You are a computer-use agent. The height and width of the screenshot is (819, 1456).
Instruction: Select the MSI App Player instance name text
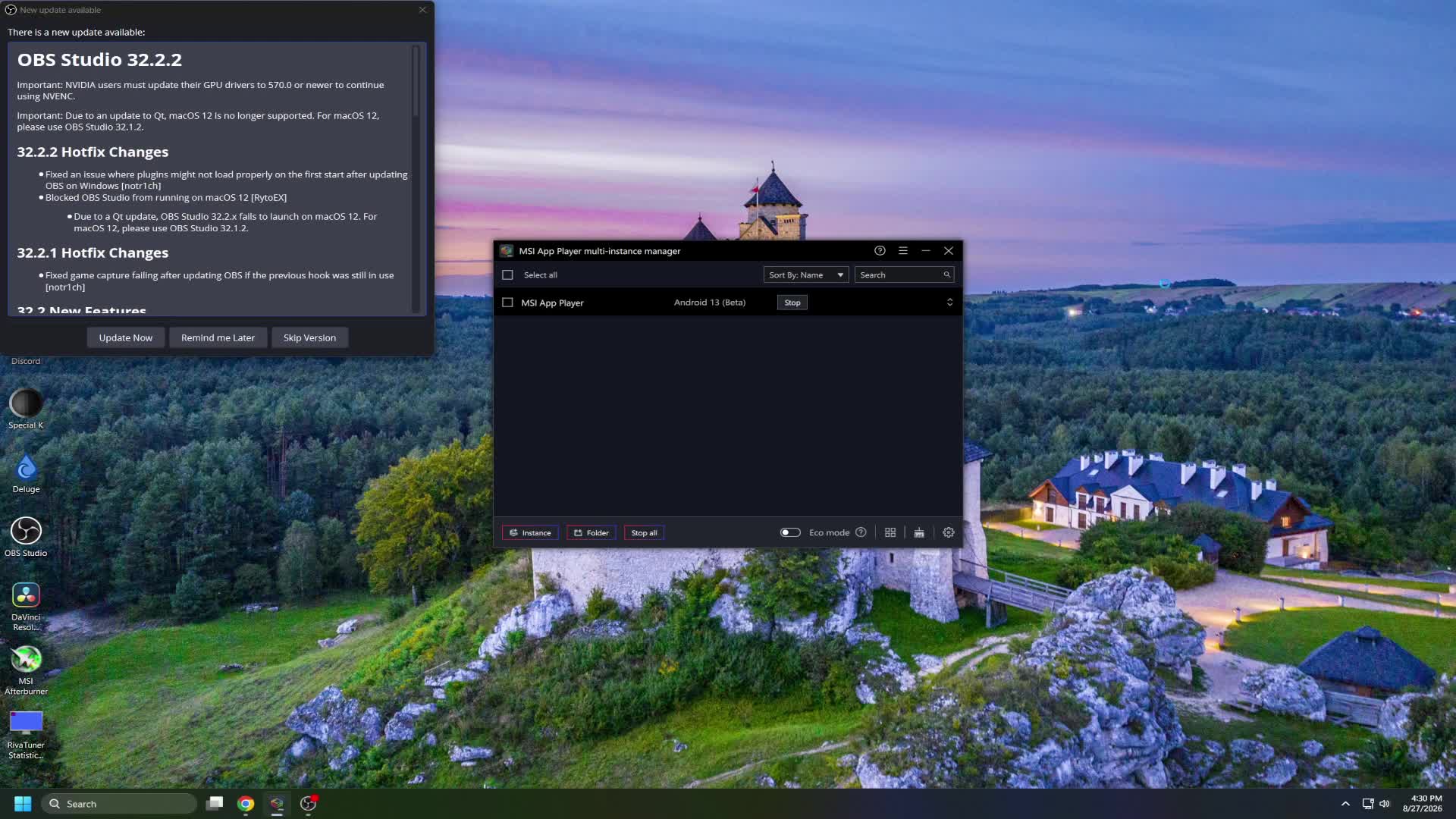coord(552,303)
